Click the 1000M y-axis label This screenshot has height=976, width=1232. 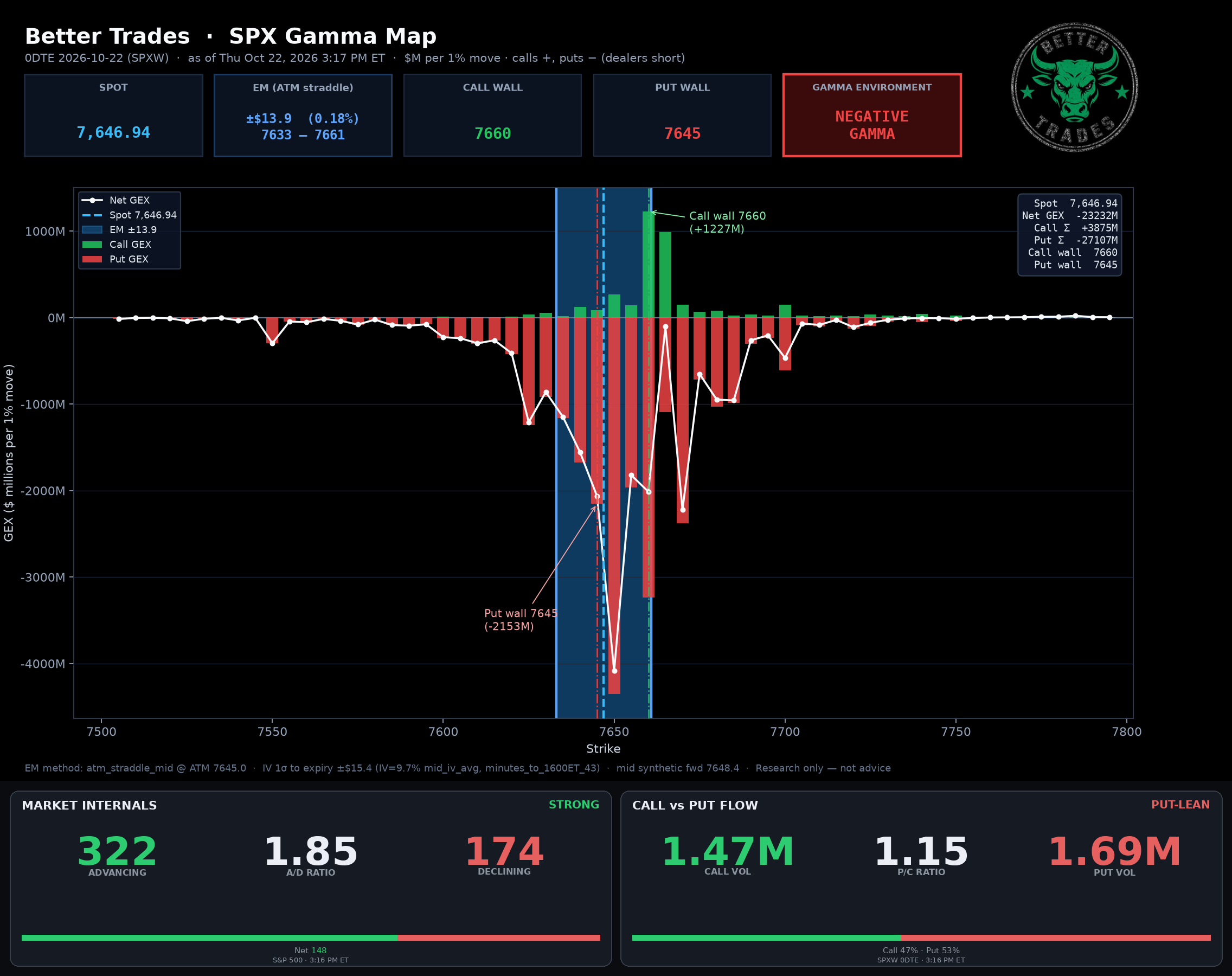[x=44, y=232]
